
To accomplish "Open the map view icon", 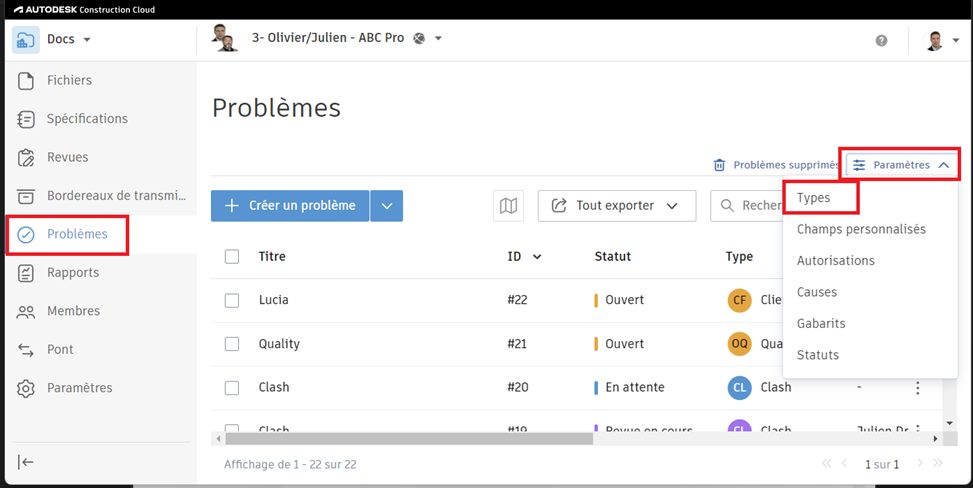I will point(509,206).
